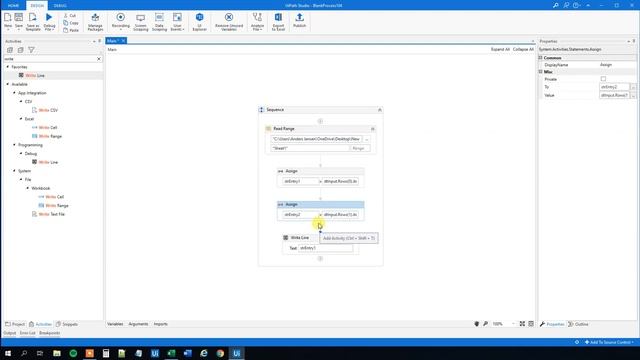Click the New file icon in ribbon
The width and height of the screenshot is (640, 360).
tap(8, 21)
